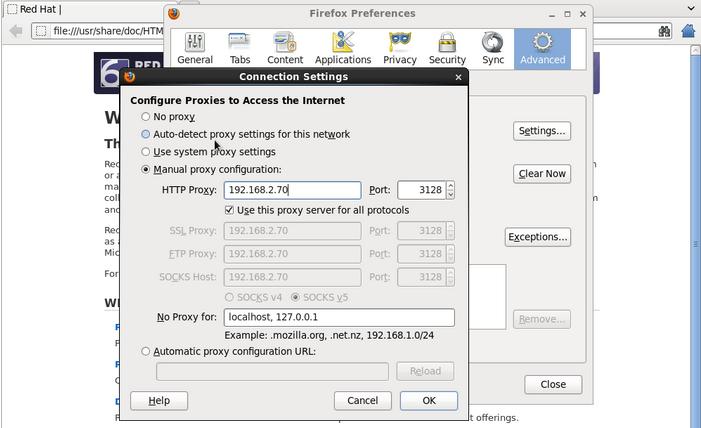Viewport: 701px width, 428px height.
Task: Open the Exceptions... dialog
Action: 538,237
